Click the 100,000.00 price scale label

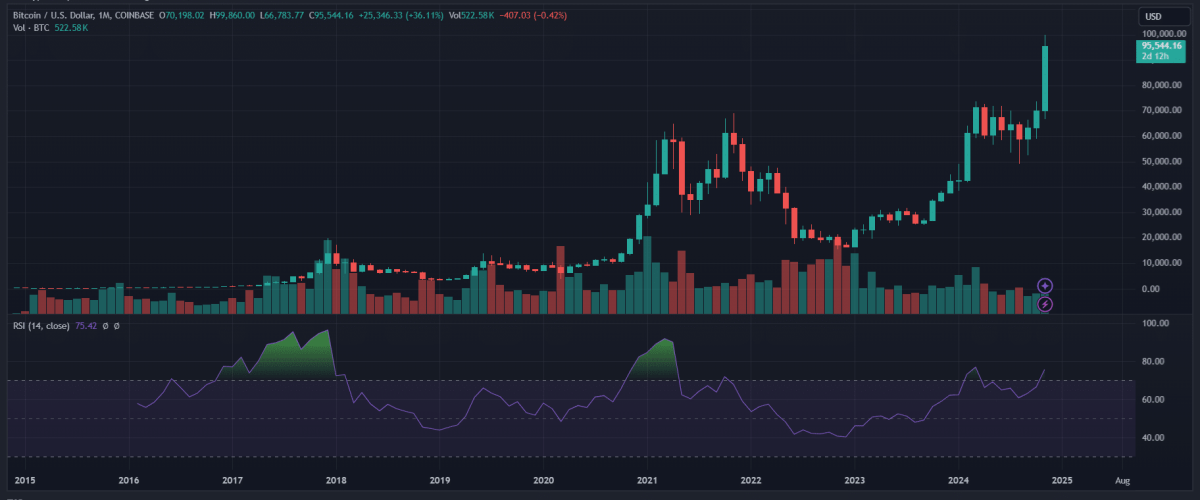(x=1162, y=34)
